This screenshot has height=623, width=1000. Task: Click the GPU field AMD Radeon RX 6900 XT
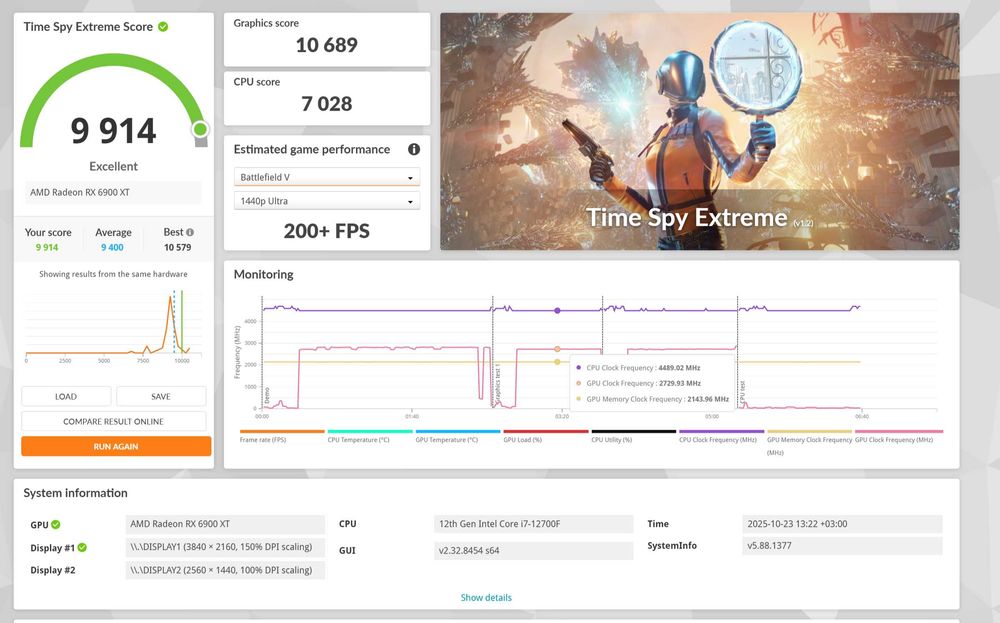(225, 524)
